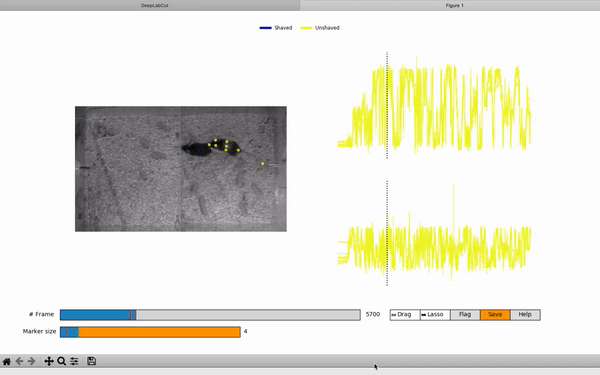Click on the # Frame slider track
The height and width of the screenshot is (375, 600).
point(210,315)
